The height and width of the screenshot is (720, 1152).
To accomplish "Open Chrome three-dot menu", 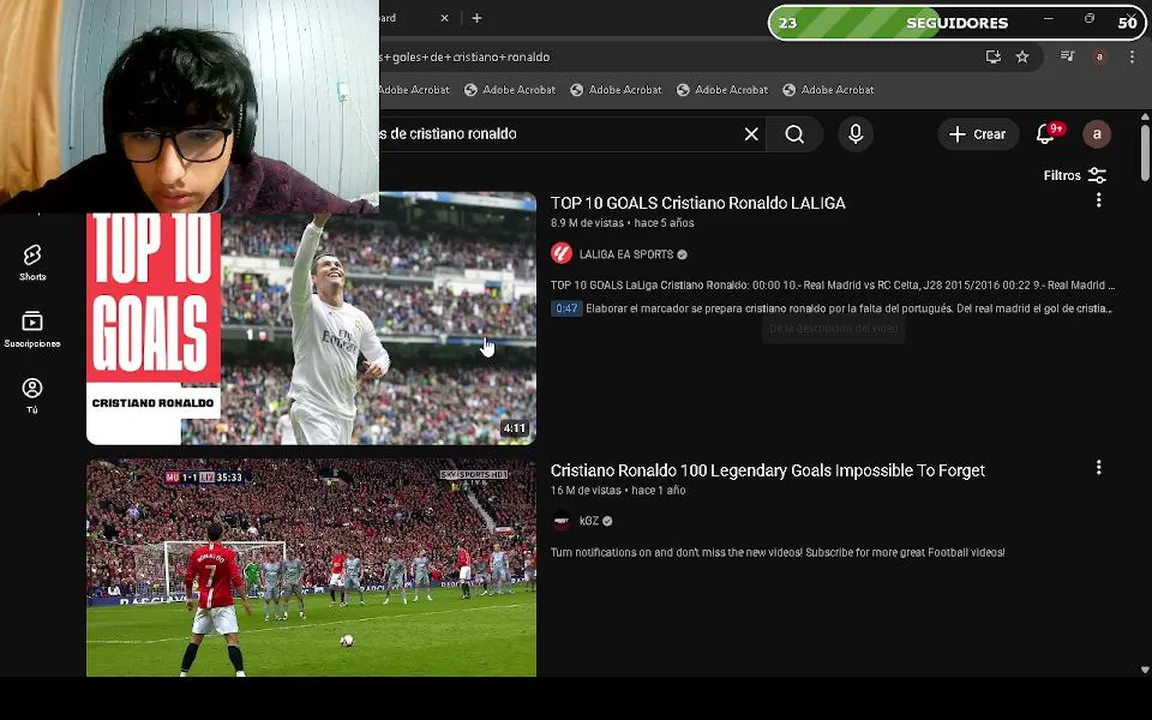I will tap(1131, 57).
